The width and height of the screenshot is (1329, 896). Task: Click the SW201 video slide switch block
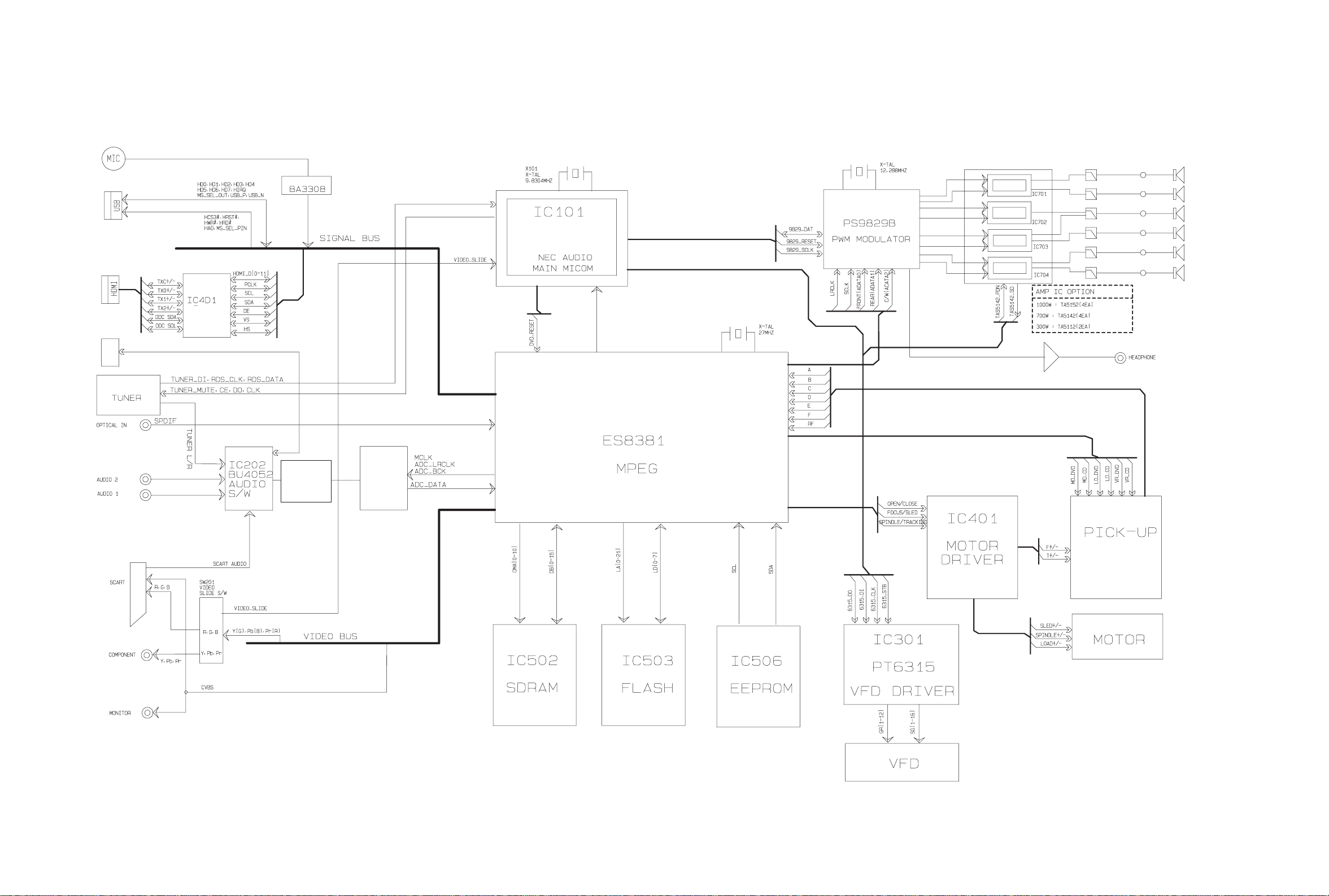point(211,630)
